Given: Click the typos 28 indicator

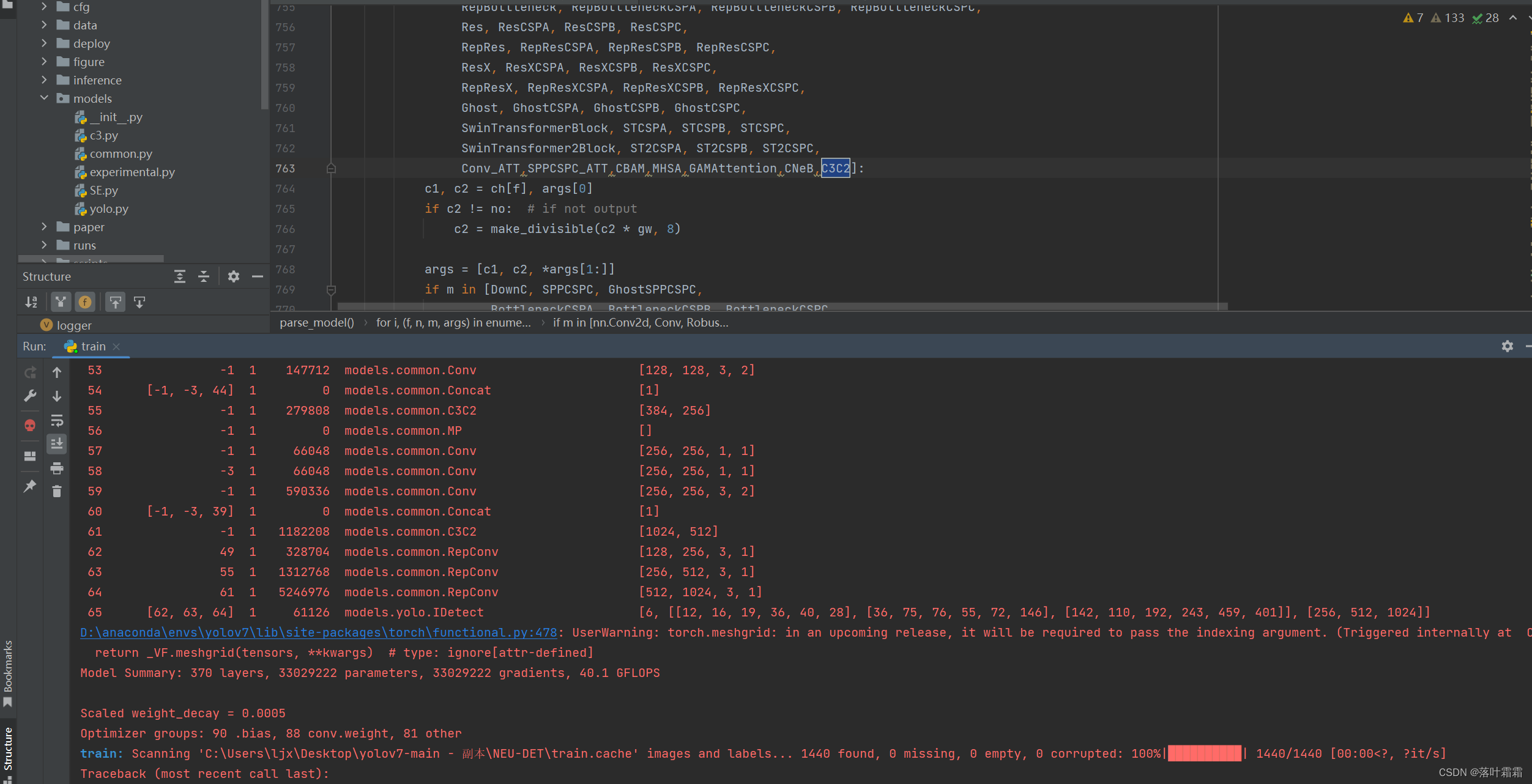Looking at the screenshot, I should pyautogui.click(x=1486, y=18).
